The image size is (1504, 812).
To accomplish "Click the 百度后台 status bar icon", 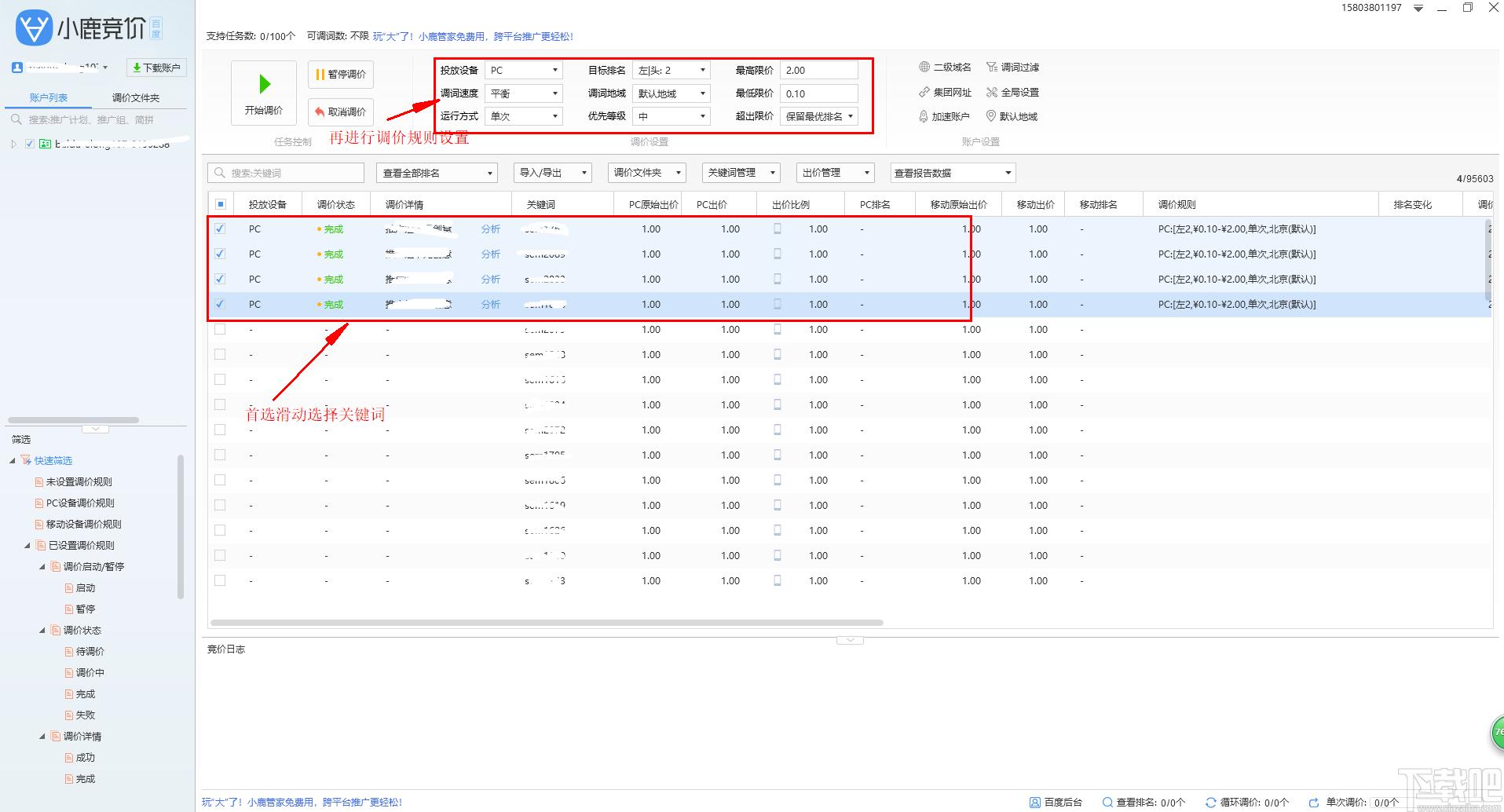I will coord(1035,803).
